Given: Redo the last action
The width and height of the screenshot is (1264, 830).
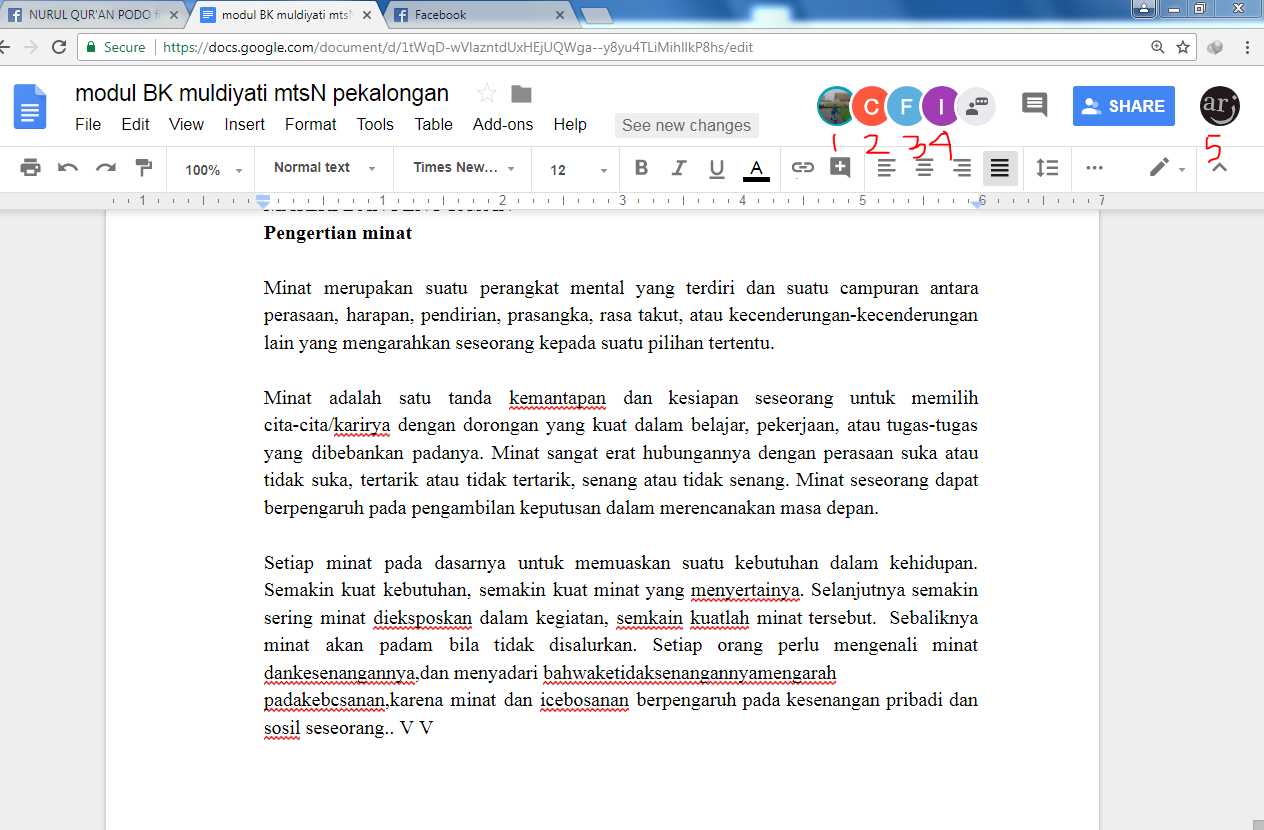Looking at the screenshot, I should (x=106, y=168).
